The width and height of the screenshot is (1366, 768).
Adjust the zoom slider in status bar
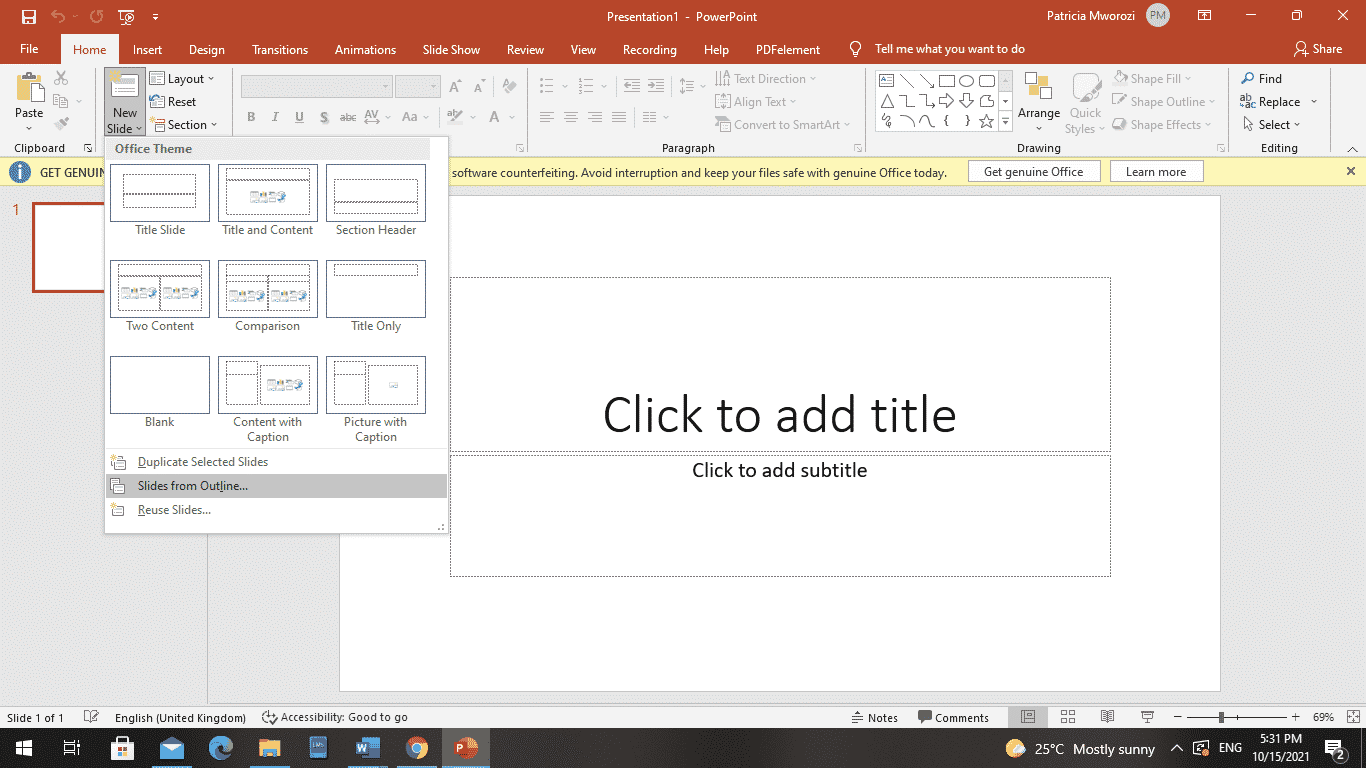click(x=1220, y=717)
